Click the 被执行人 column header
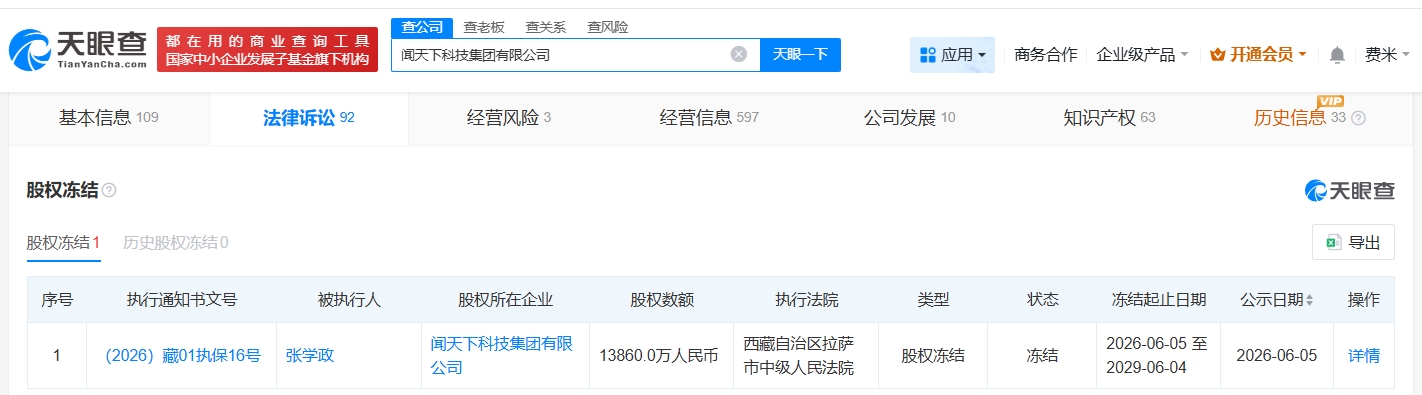 pyautogui.click(x=348, y=300)
